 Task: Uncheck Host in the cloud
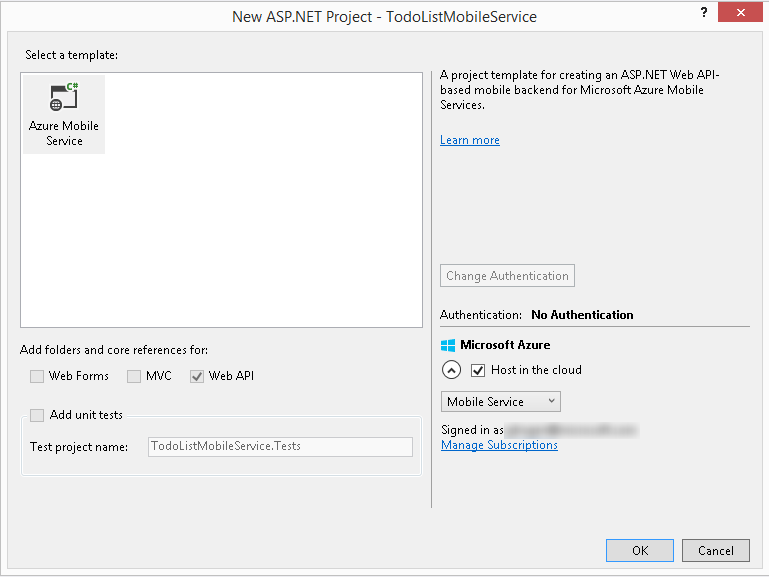[478, 370]
